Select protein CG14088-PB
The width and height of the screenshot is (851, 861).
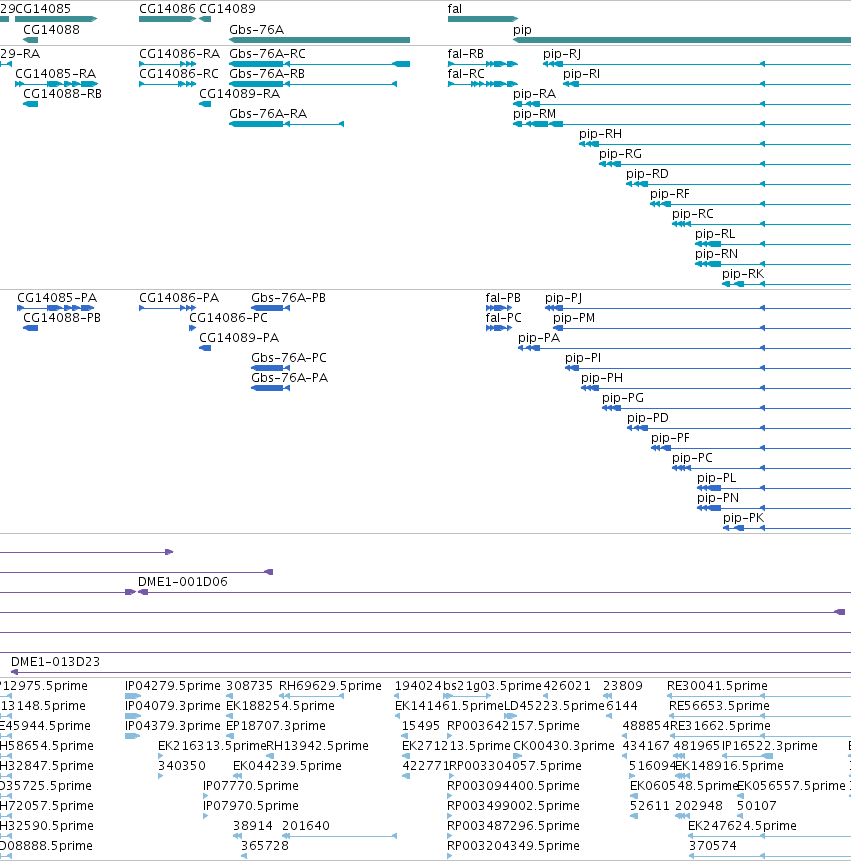tap(30, 328)
